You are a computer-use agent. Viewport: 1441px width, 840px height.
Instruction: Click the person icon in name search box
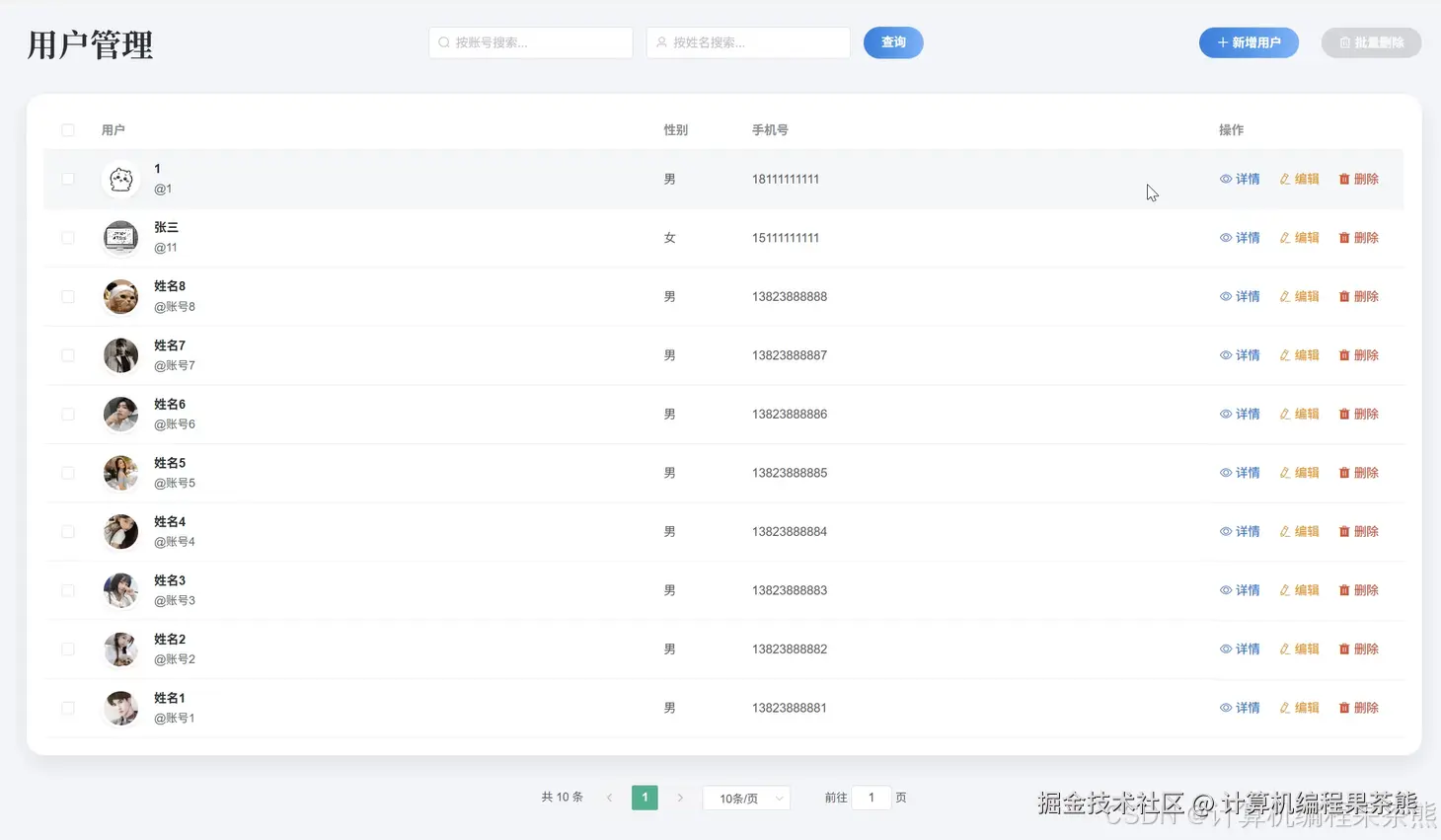tap(660, 42)
